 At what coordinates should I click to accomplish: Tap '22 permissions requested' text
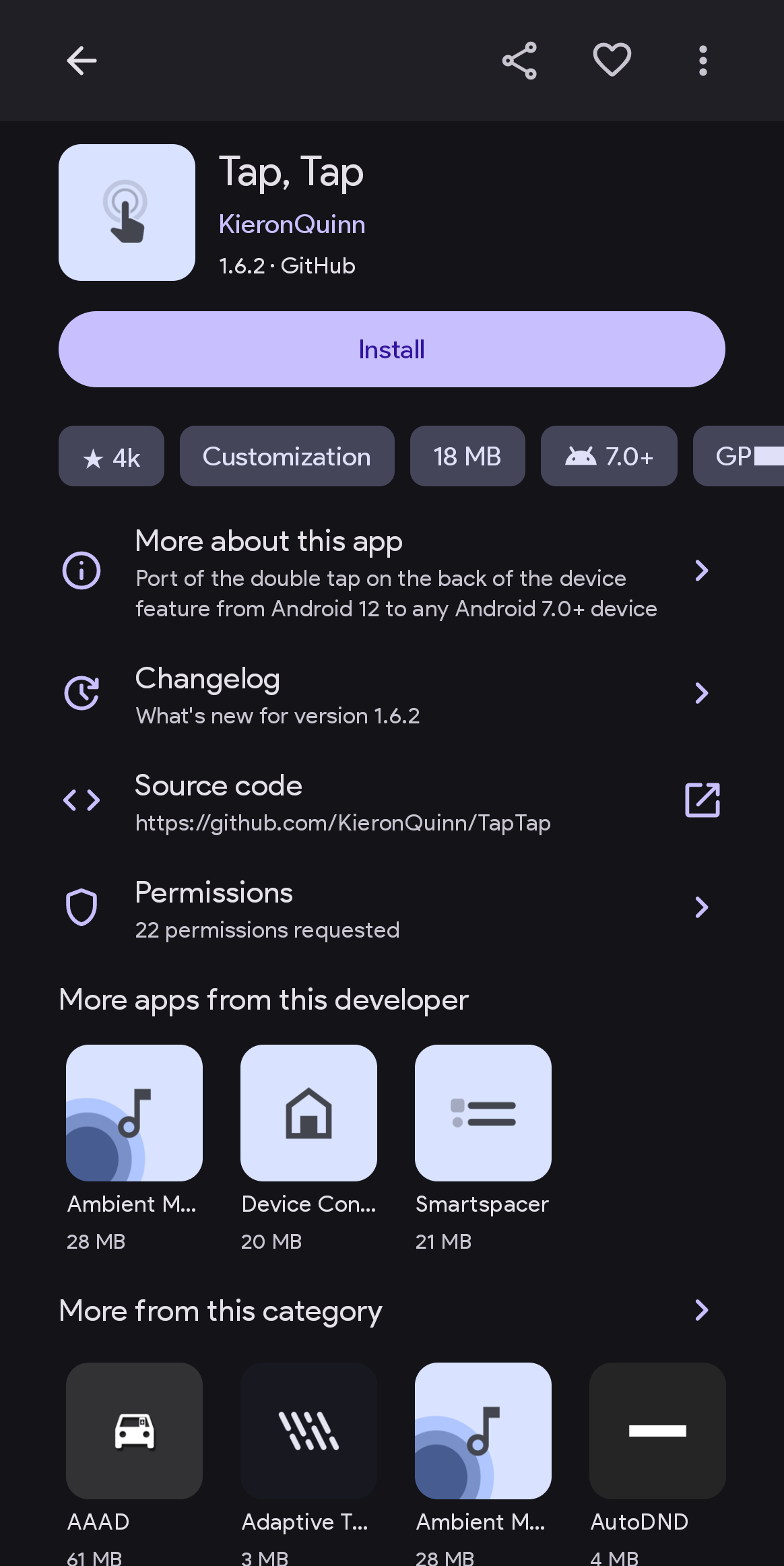(267, 930)
